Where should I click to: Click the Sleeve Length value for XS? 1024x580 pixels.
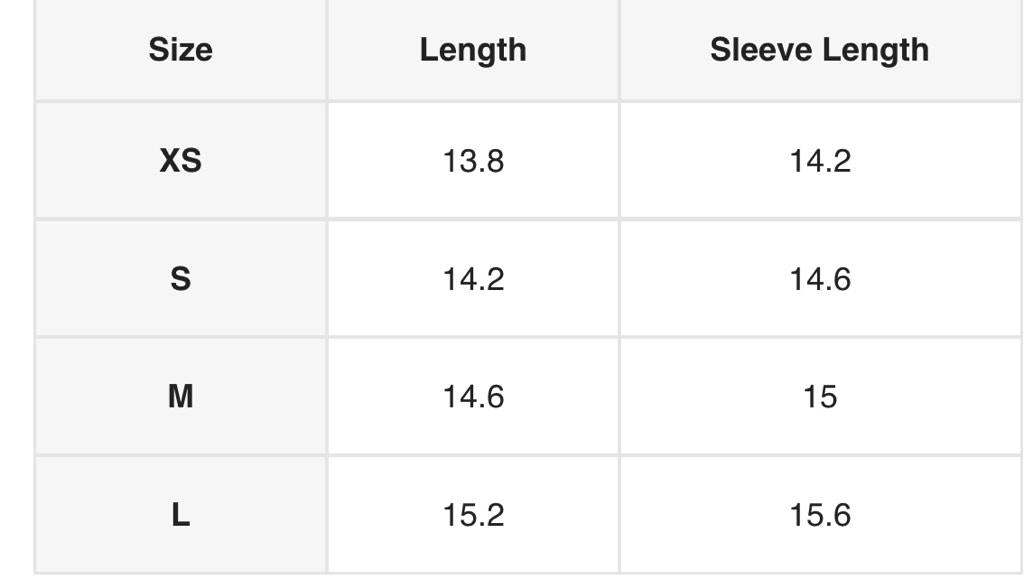(x=820, y=160)
